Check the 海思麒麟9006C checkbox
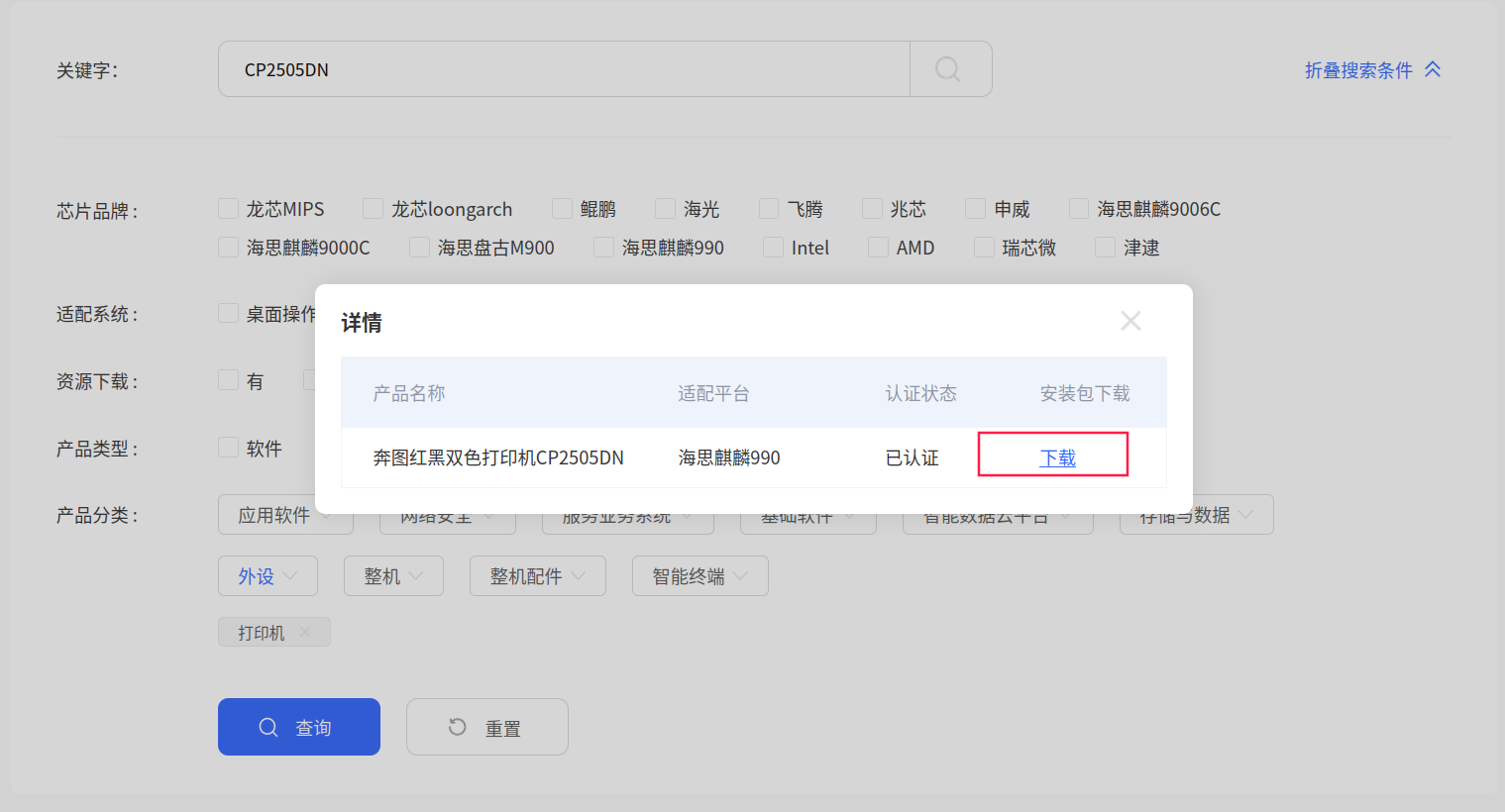The height and width of the screenshot is (812, 1505). click(x=1079, y=208)
